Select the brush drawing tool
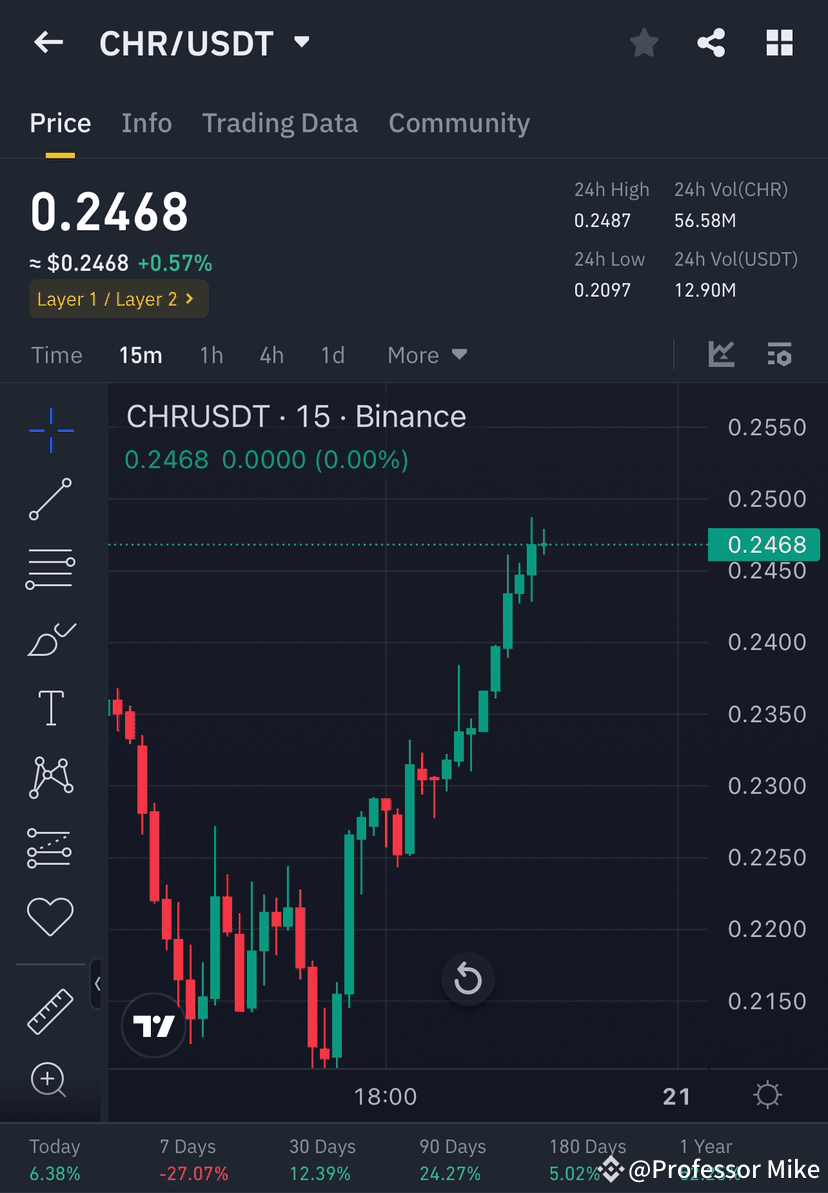 pyautogui.click(x=50, y=638)
